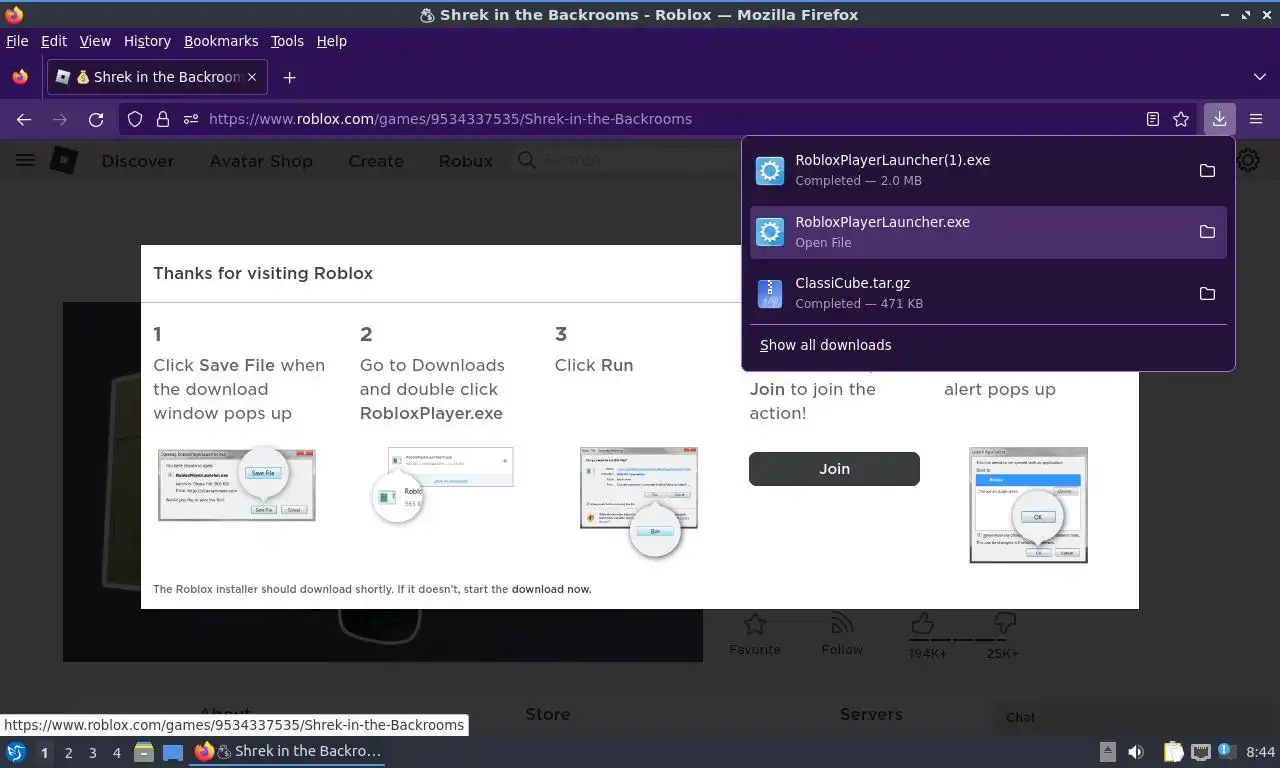The image size is (1280, 768).
Task: Go back one page
Action: point(24,119)
